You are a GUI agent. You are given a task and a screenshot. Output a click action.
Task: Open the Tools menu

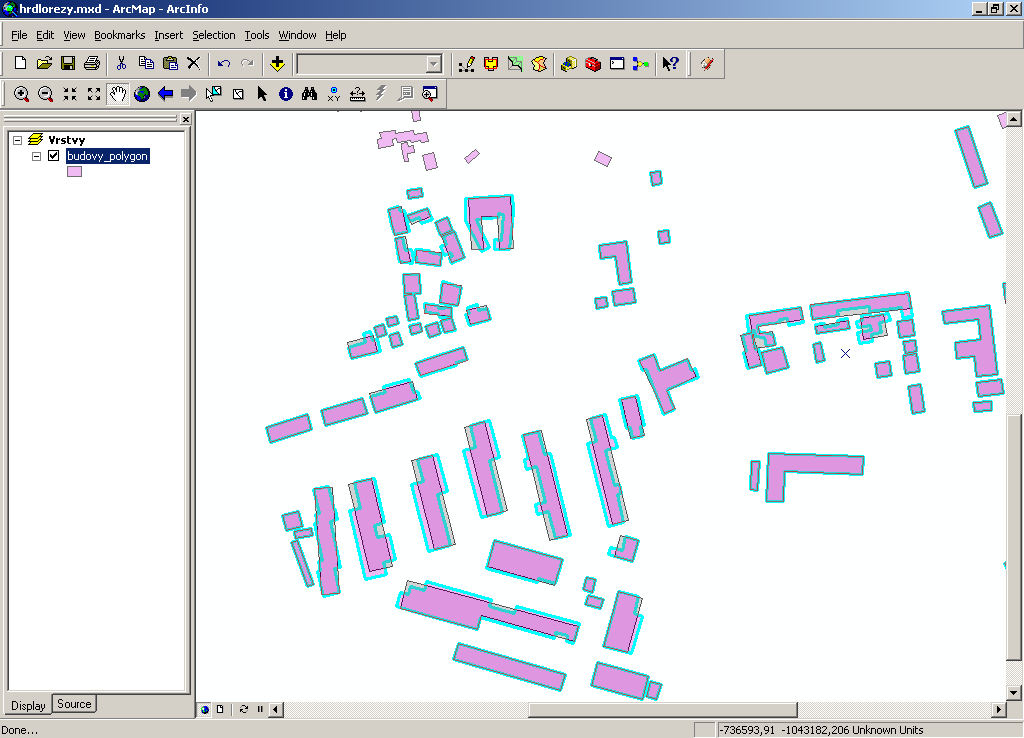(x=257, y=35)
